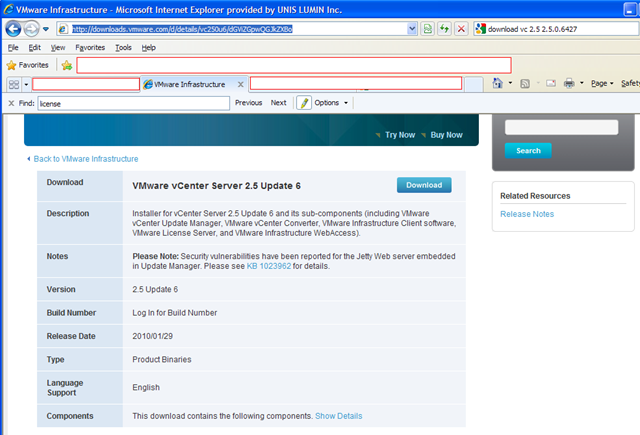Screen dimensions: 640x435
Task: Click 'Show Details' in the Components row
Action: click(x=338, y=416)
